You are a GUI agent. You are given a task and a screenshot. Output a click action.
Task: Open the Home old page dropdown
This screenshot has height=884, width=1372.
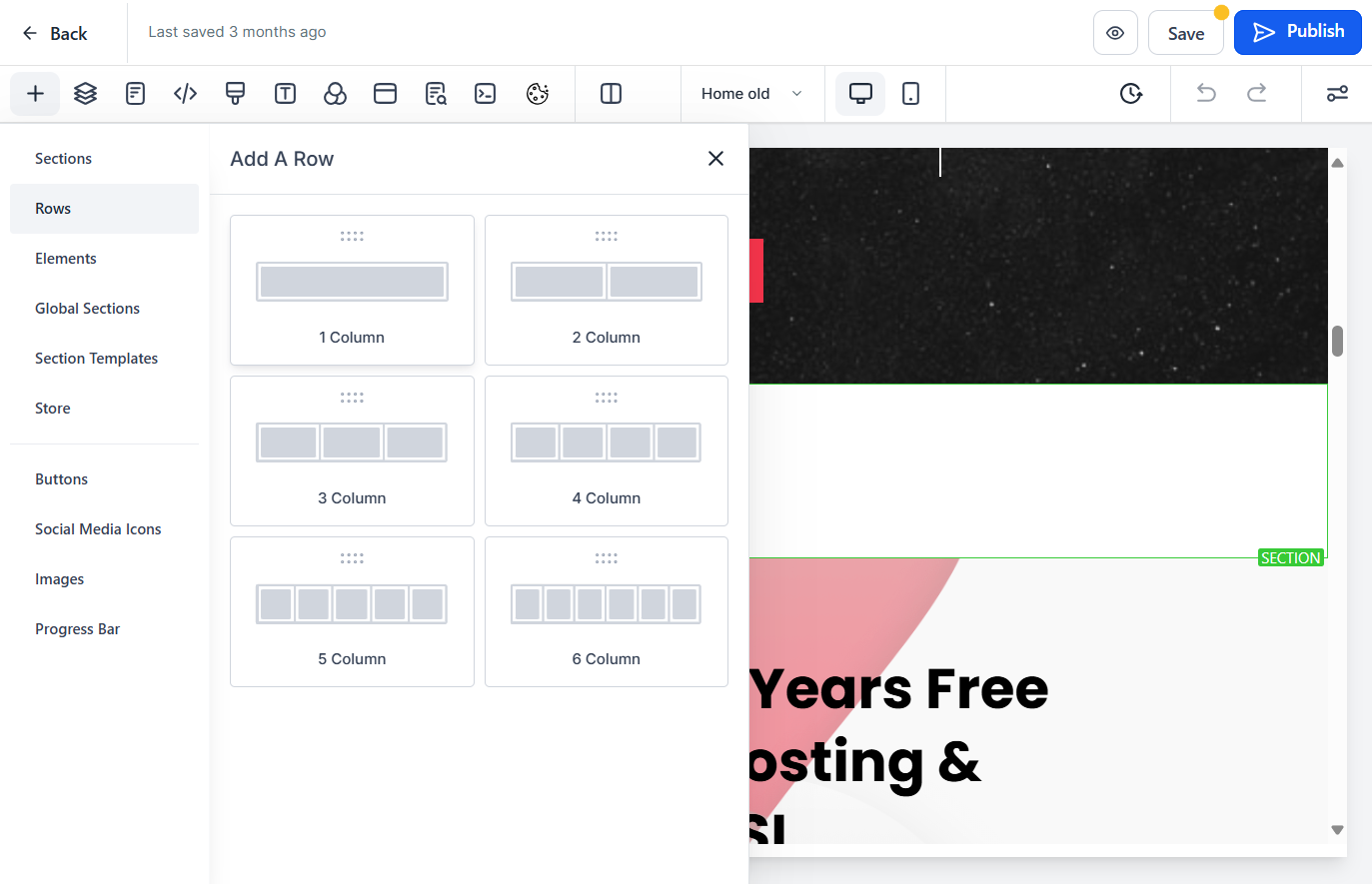752,94
